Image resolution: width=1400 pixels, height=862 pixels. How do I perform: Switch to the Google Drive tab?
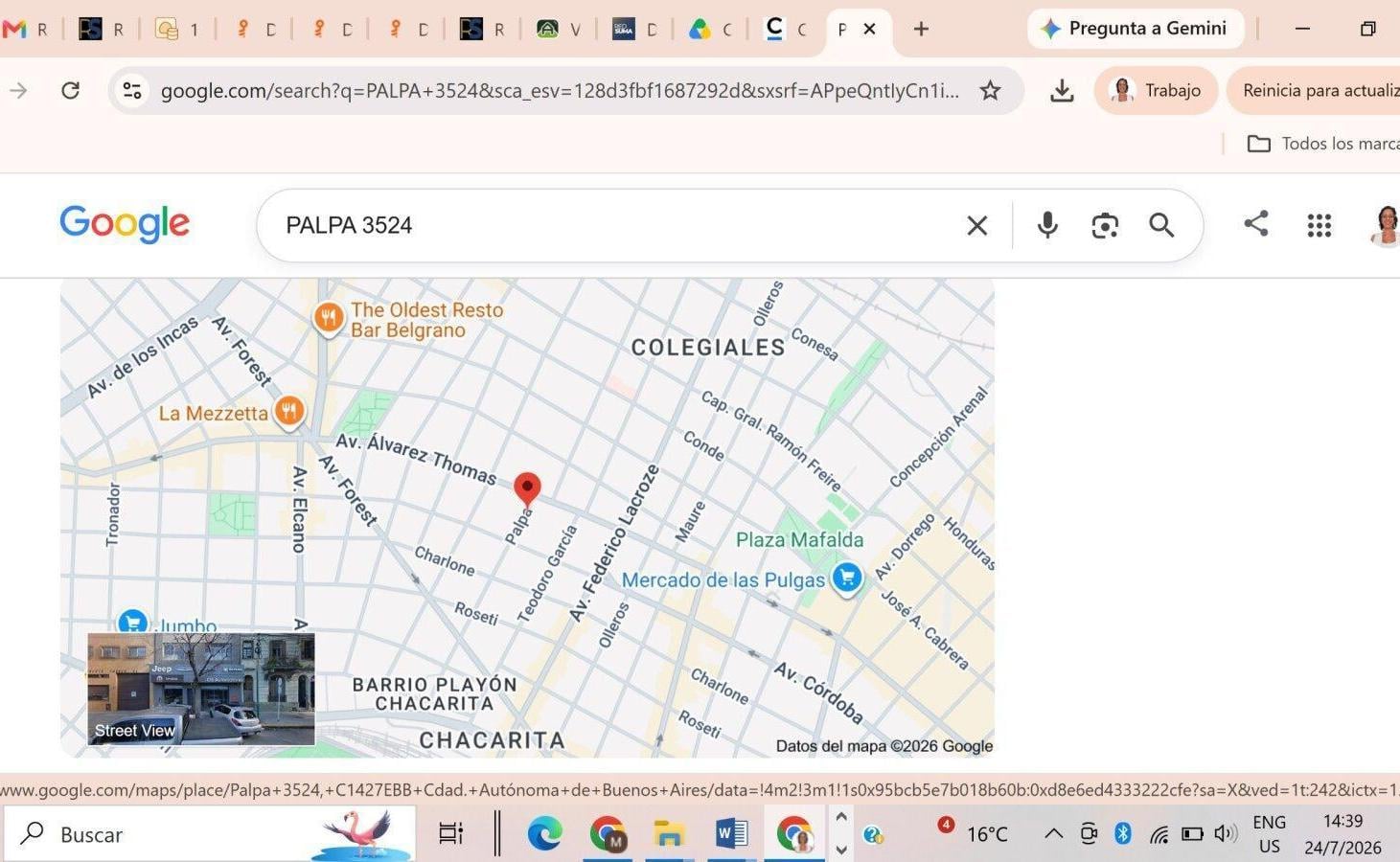click(710, 30)
